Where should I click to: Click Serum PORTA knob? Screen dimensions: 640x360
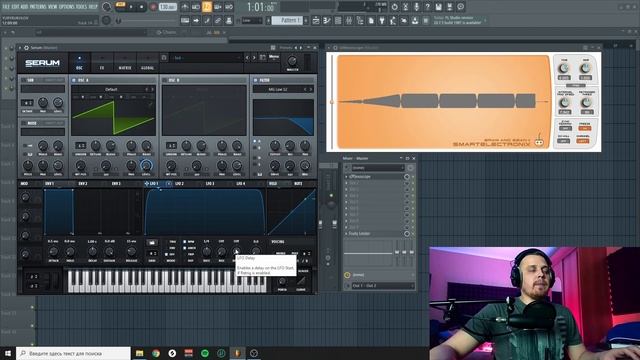[282, 282]
